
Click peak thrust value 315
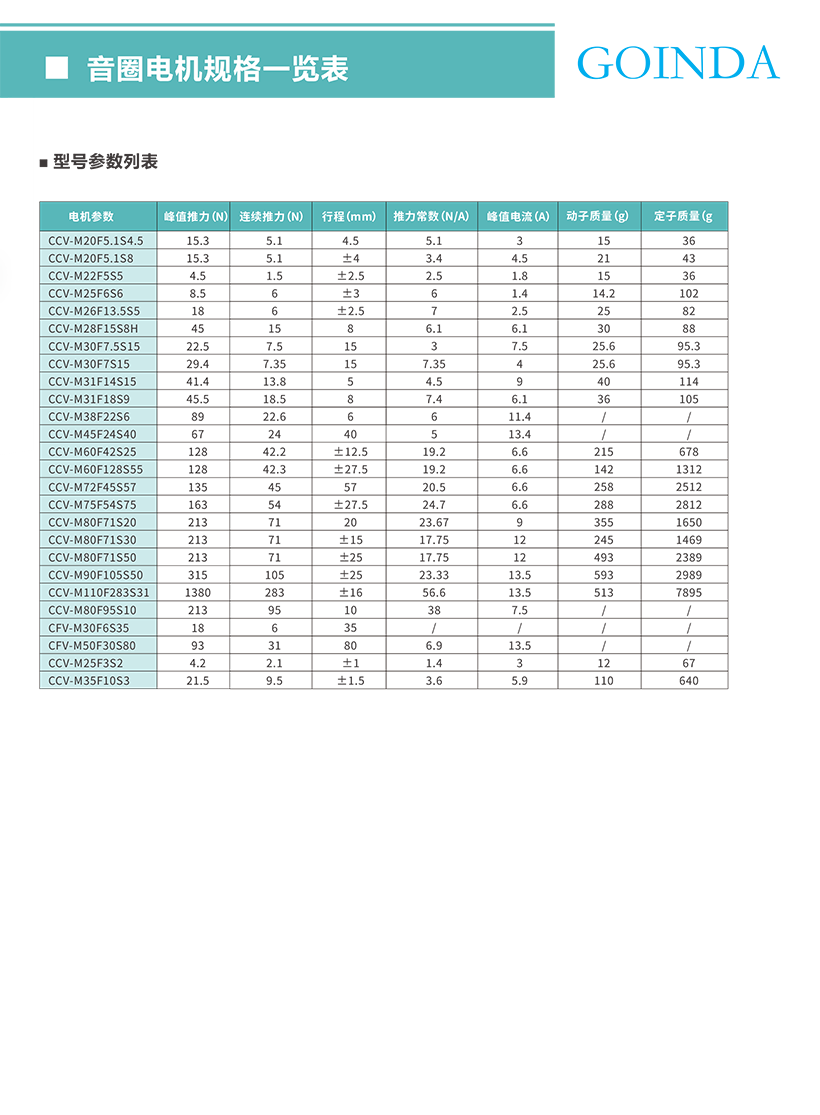(198, 575)
